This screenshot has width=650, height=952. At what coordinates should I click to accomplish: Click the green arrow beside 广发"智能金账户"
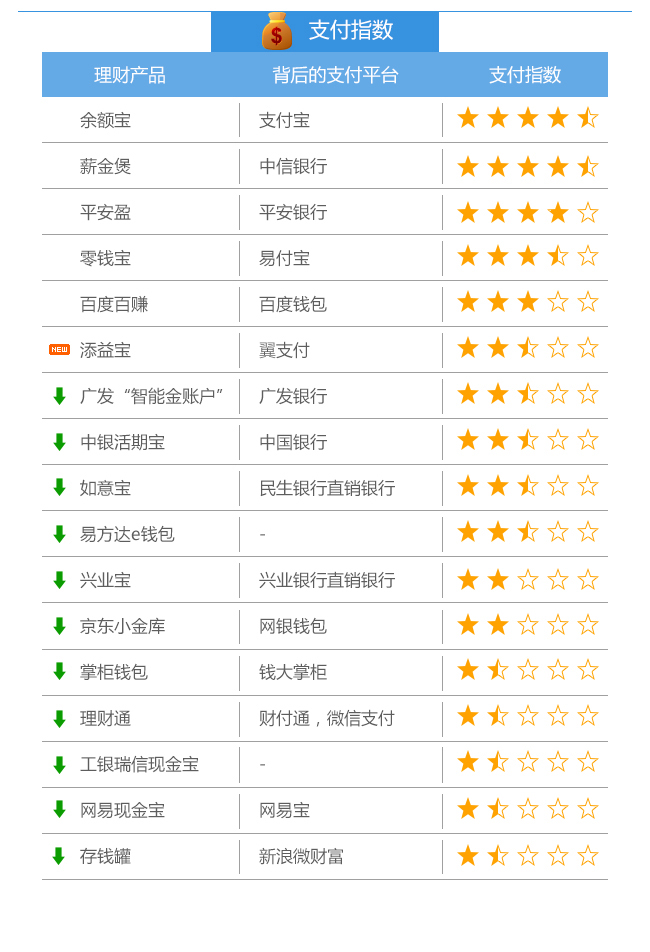tap(59, 396)
